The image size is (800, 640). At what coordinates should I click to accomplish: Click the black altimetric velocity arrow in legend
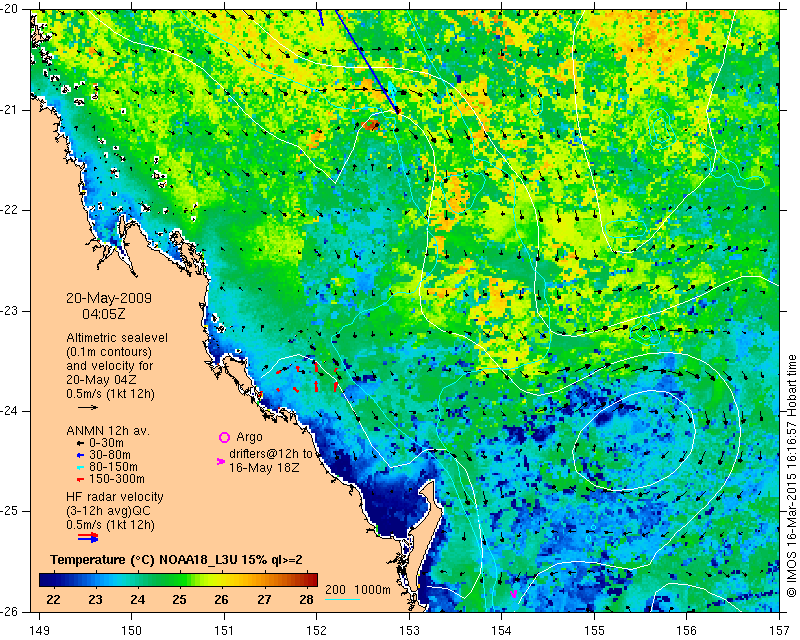(x=88, y=407)
